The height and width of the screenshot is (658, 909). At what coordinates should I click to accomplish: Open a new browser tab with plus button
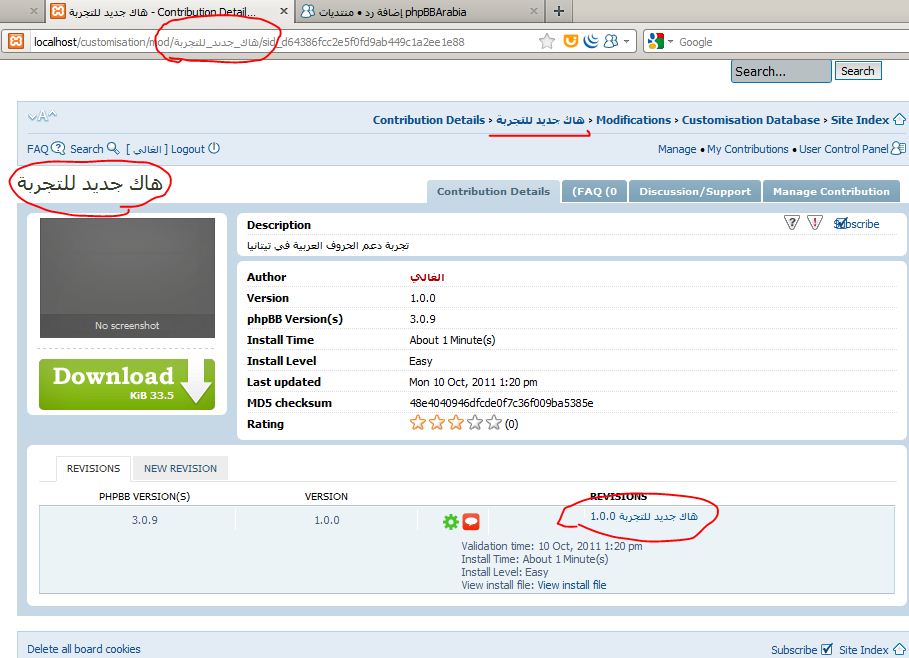[x=558, y=11]
